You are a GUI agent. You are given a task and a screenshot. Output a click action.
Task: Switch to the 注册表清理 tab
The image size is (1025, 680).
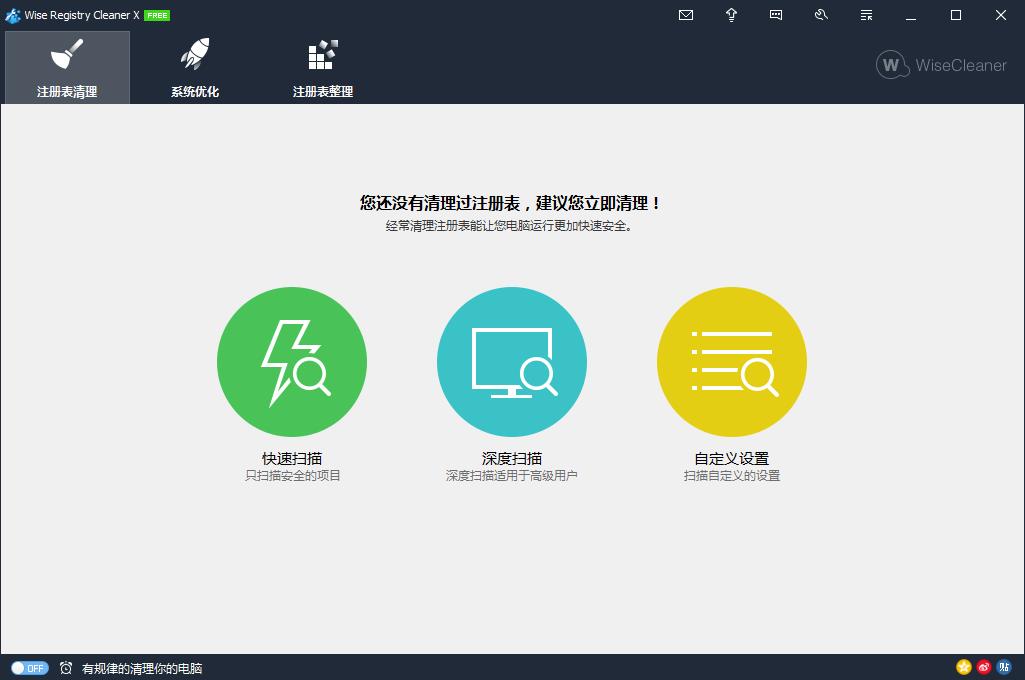click(x=66, y=67)
